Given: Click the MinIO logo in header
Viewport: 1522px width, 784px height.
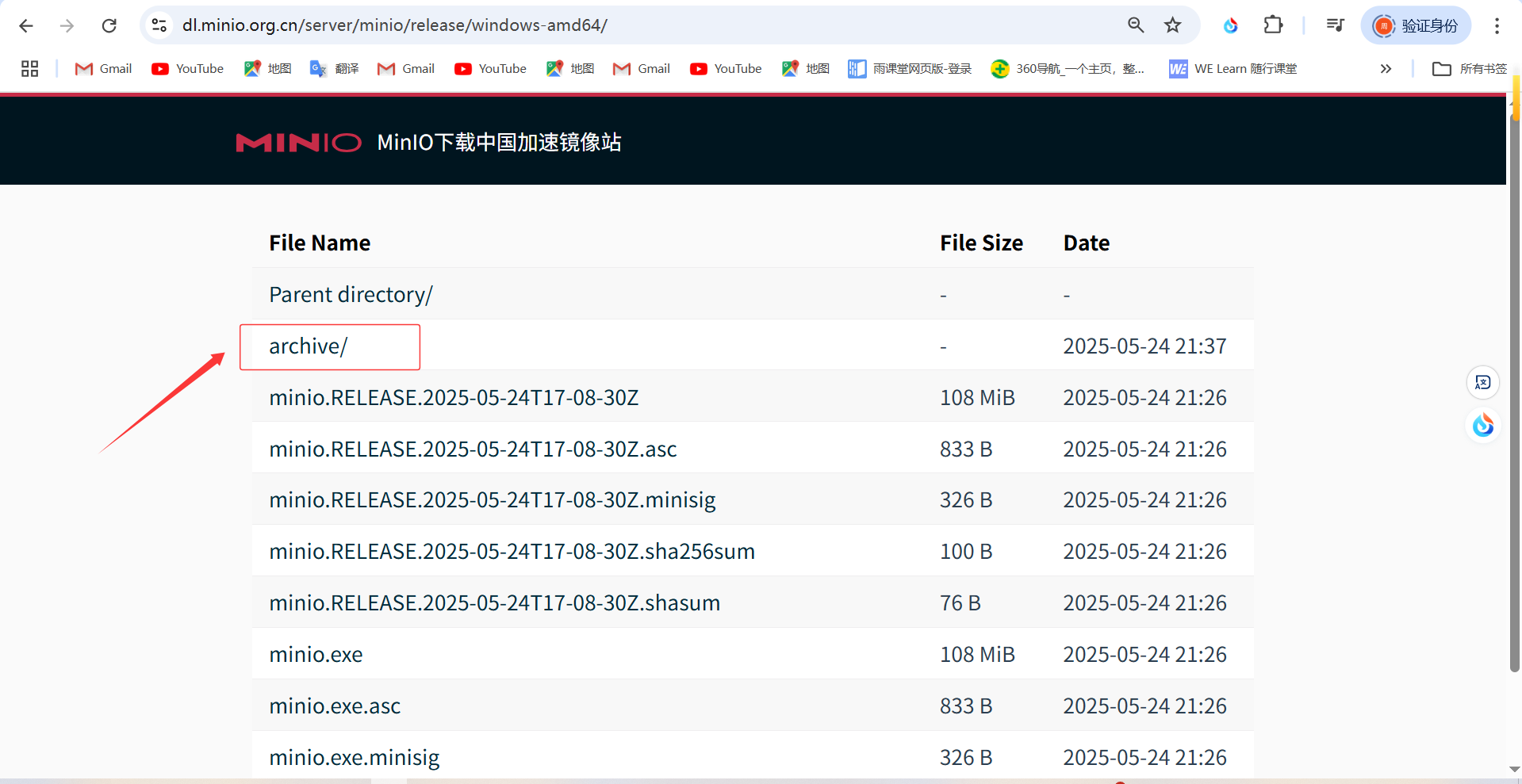Looking at the screenshot, I should pos(298,143).
